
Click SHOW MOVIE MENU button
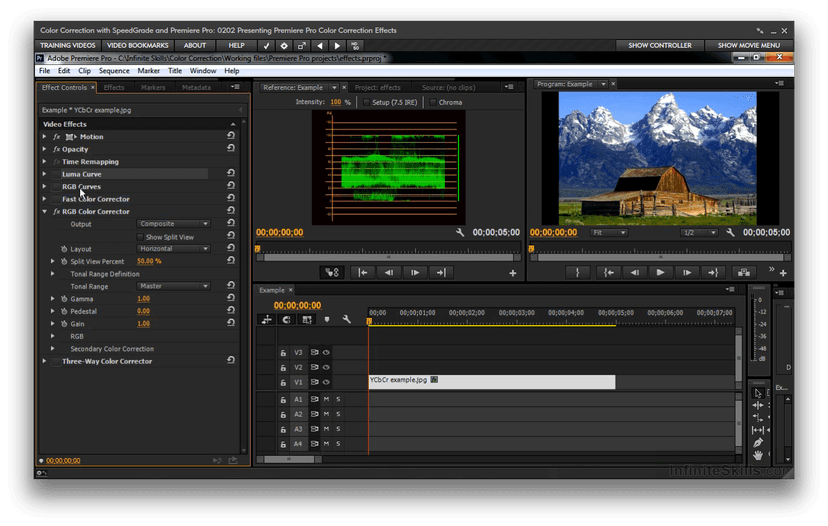tap(749, 45)
